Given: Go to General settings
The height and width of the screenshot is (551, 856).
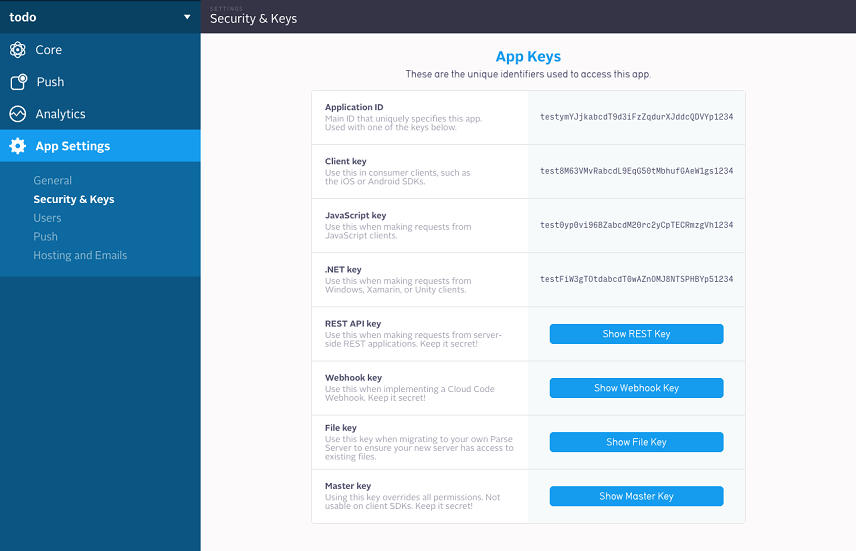Looking at the screenshot, I should click(52, 180).
